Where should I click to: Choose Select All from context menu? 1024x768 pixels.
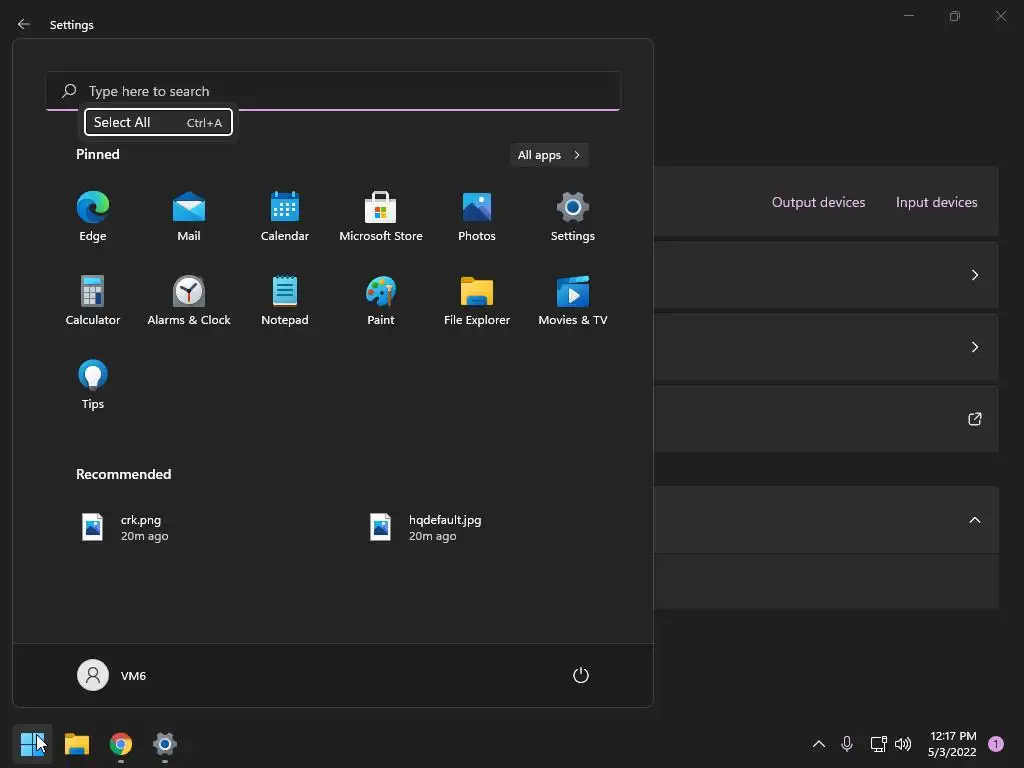pyautogui.click(x=158, y=122)
